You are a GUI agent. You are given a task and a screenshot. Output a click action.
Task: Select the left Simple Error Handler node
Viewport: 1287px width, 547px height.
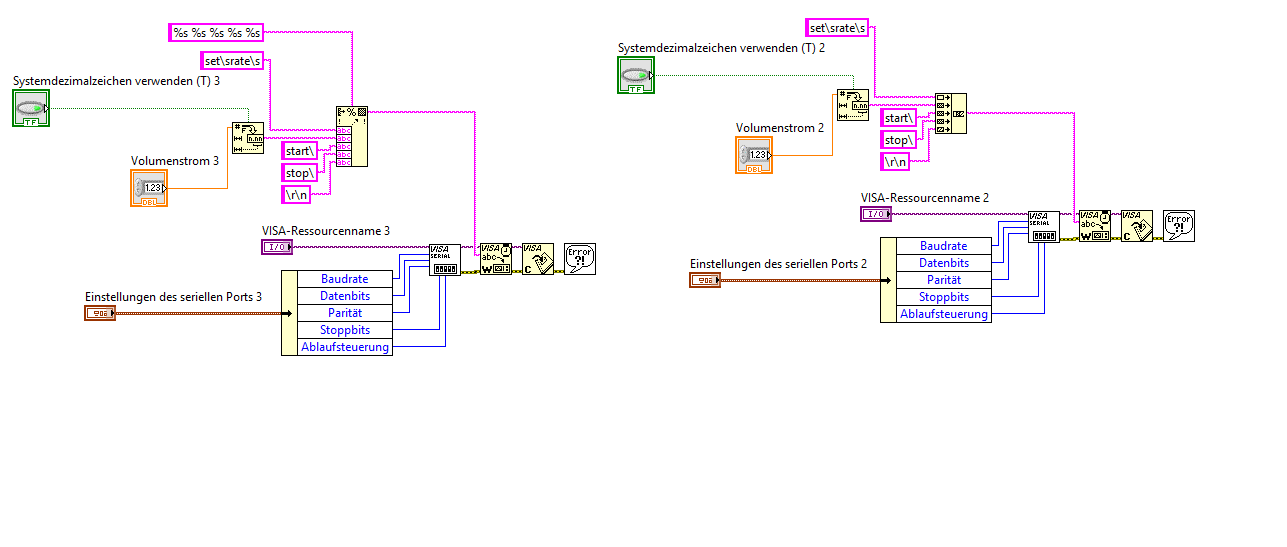pos(581,259)
